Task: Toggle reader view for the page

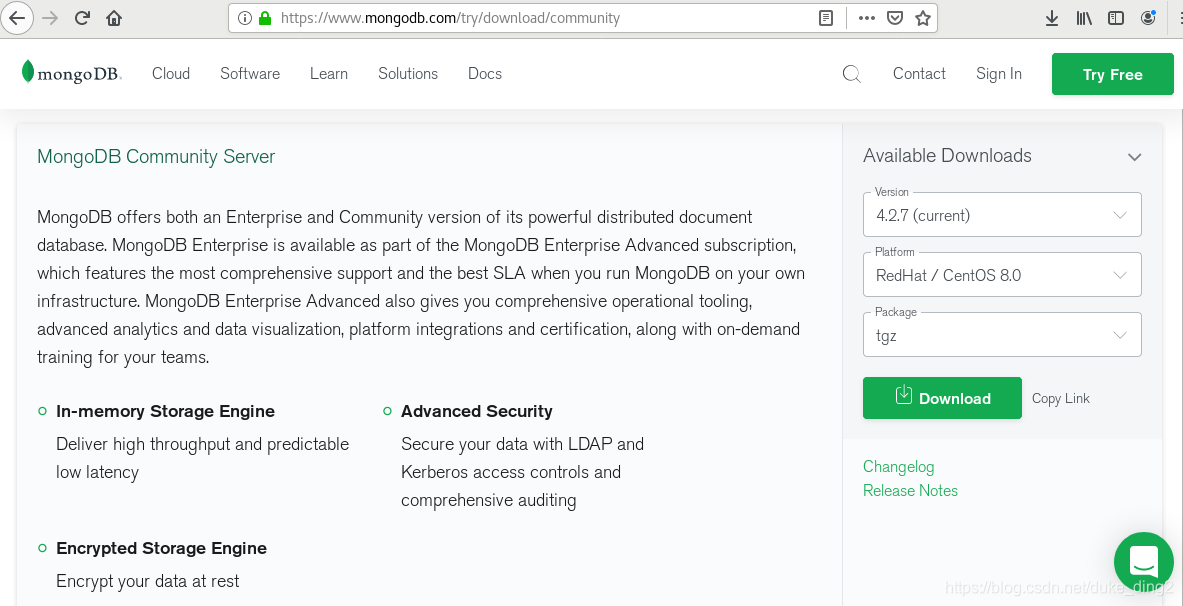Action: pos(825,17)
